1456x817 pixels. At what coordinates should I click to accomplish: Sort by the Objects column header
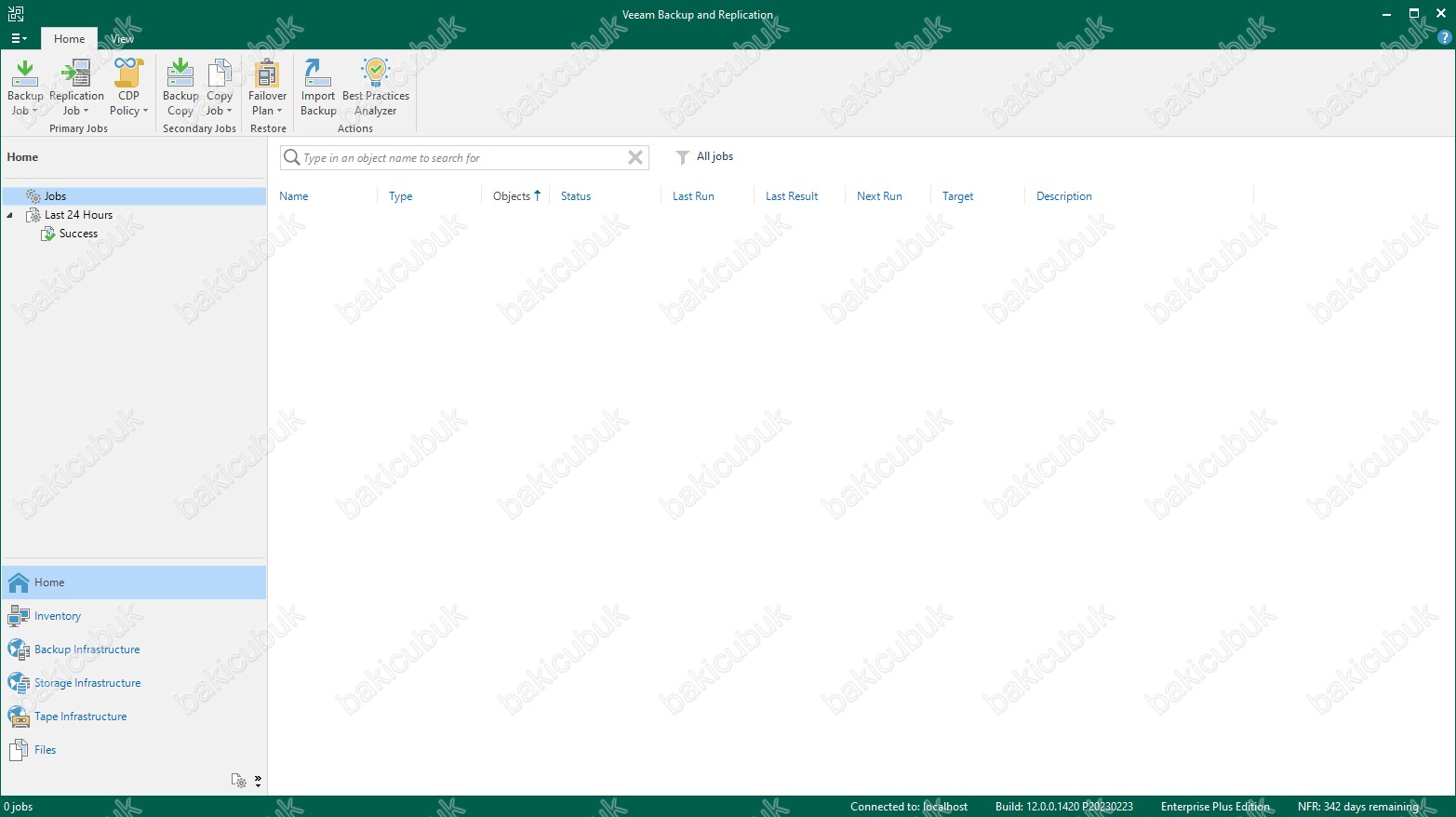(x=512, y=196)
